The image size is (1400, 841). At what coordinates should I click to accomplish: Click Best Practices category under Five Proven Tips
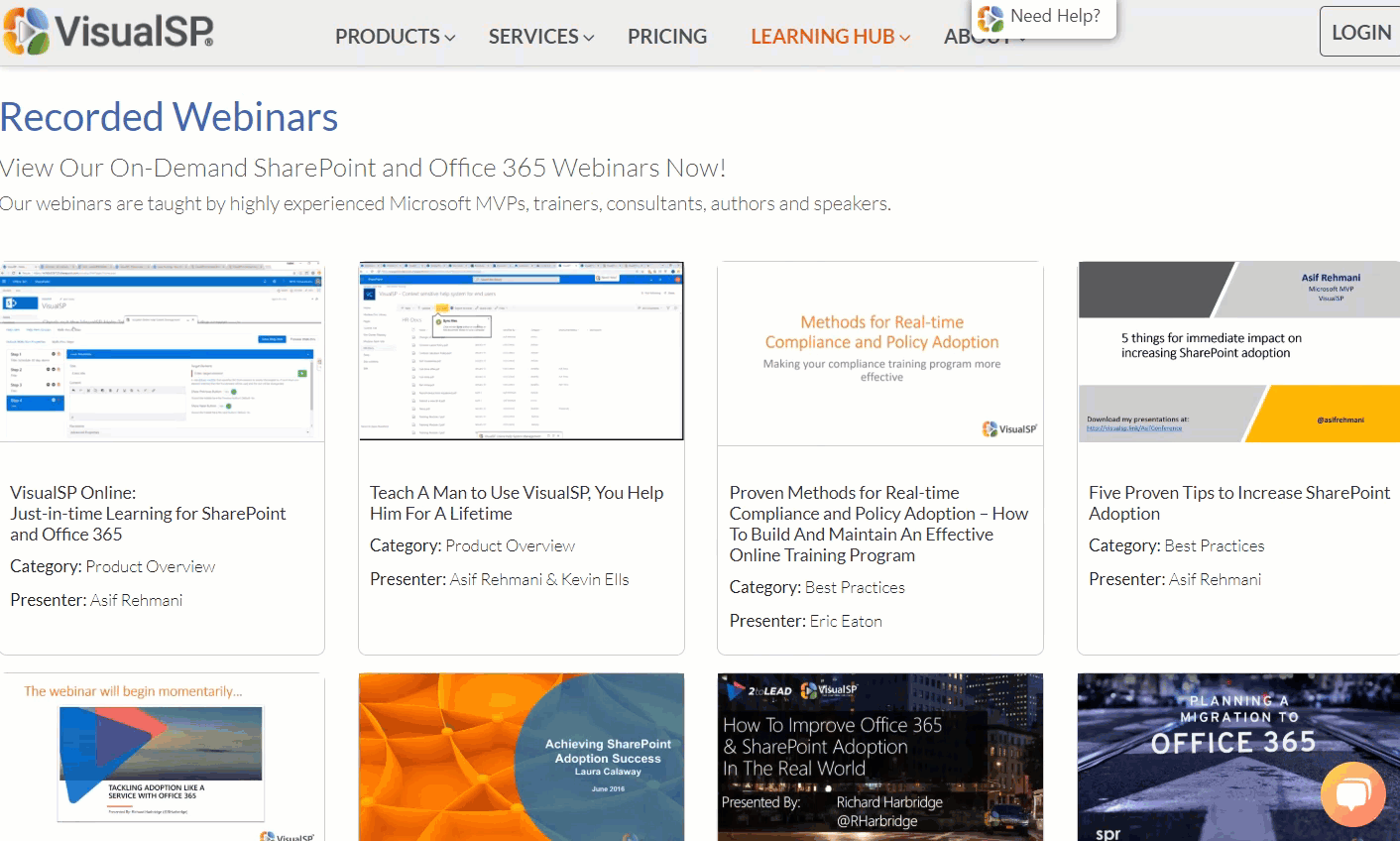click(x=1215, y=545)
